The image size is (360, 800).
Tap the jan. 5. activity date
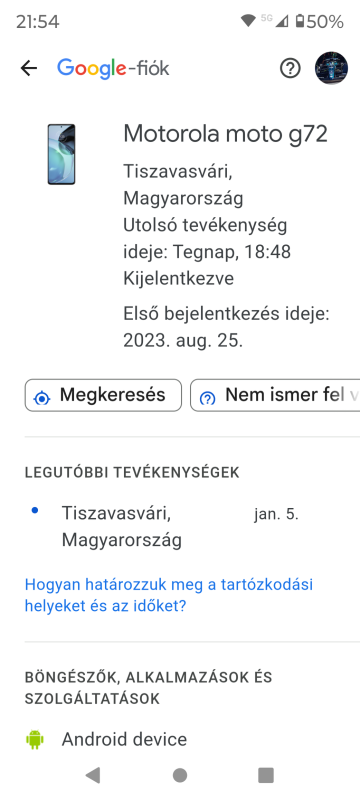276,514
